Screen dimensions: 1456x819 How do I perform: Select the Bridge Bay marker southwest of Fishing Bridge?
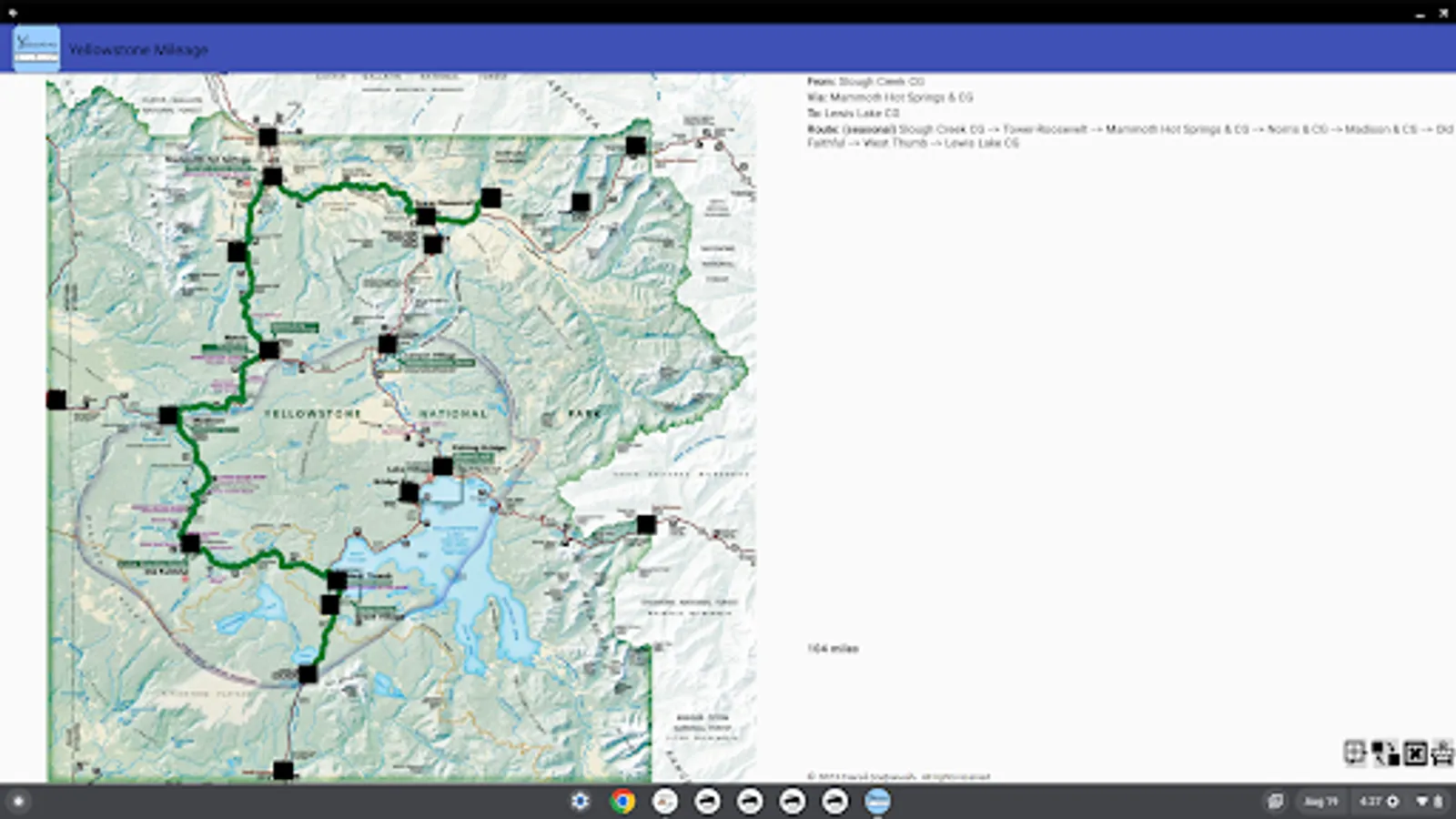pyautogui.click(x=409, y=492)
